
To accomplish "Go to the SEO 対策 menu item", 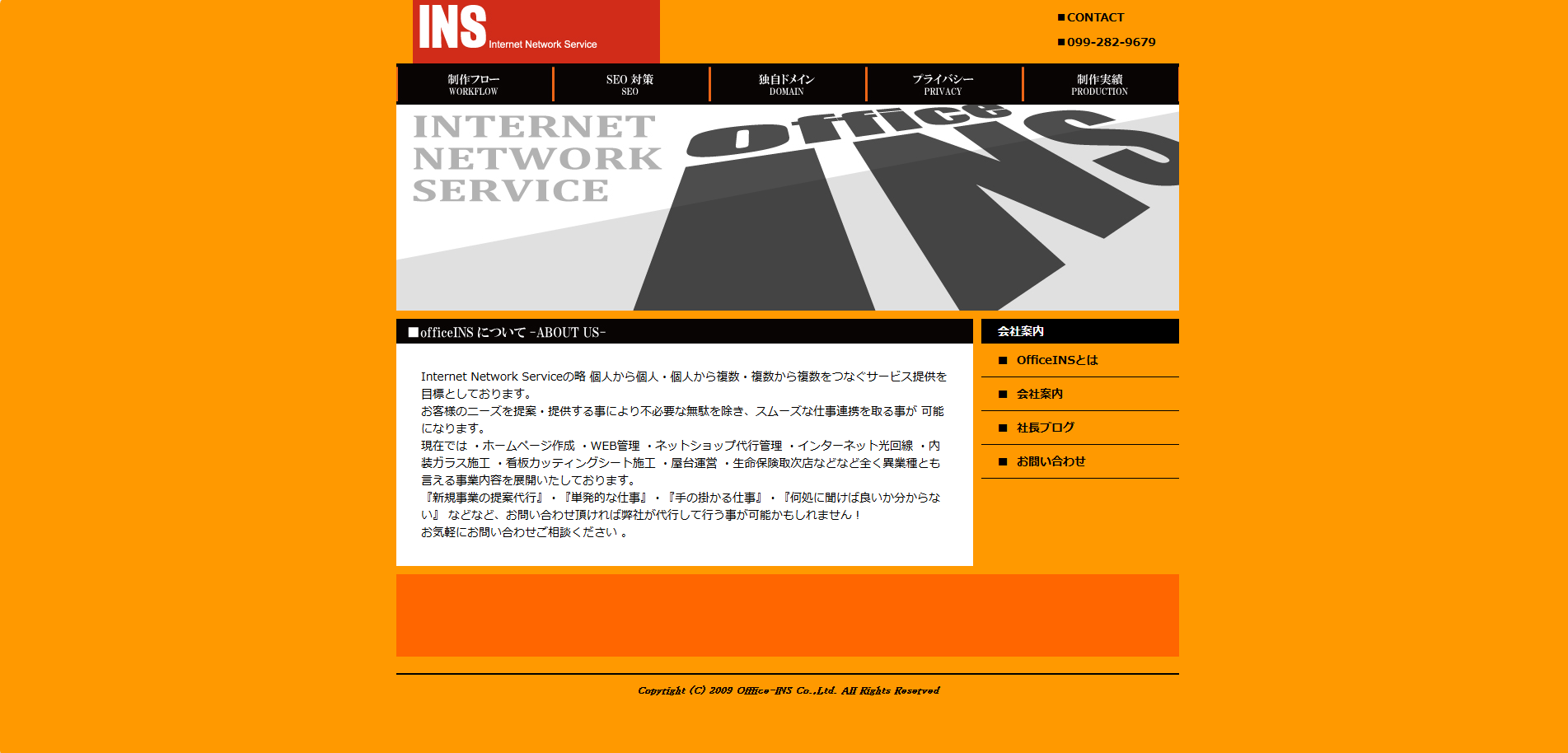I will point(630,84).
